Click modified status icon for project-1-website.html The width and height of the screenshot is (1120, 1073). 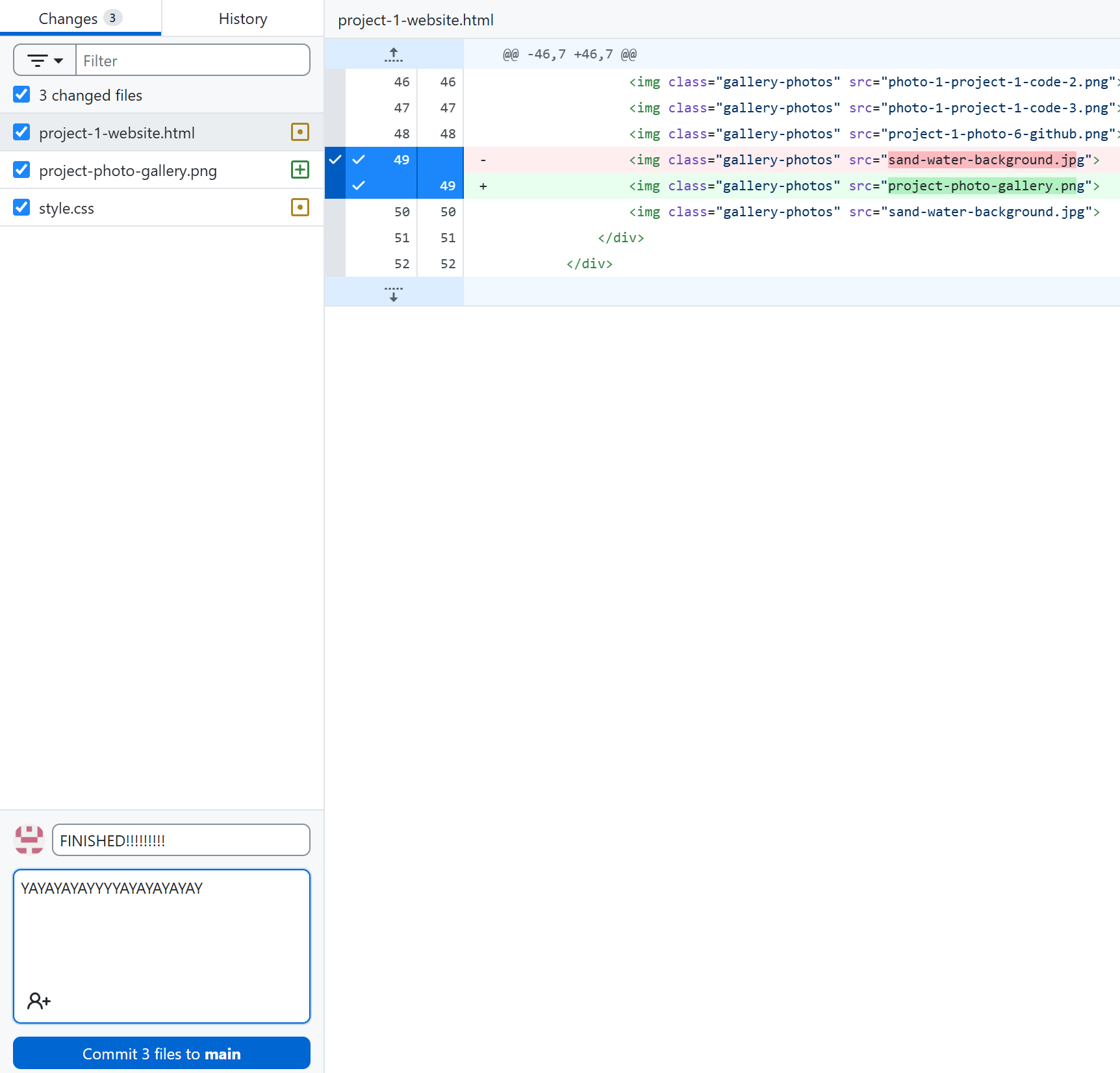(299, 133)
